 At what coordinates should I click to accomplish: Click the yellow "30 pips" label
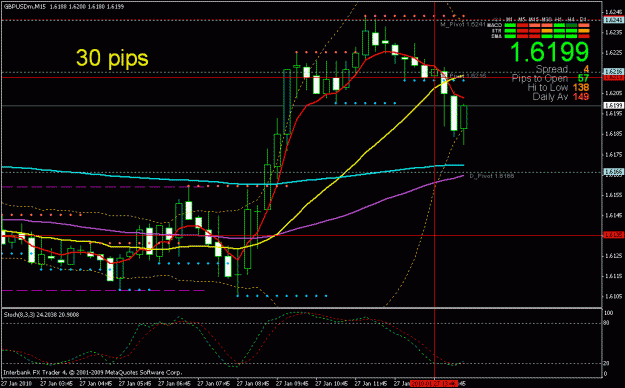point(112,58)
